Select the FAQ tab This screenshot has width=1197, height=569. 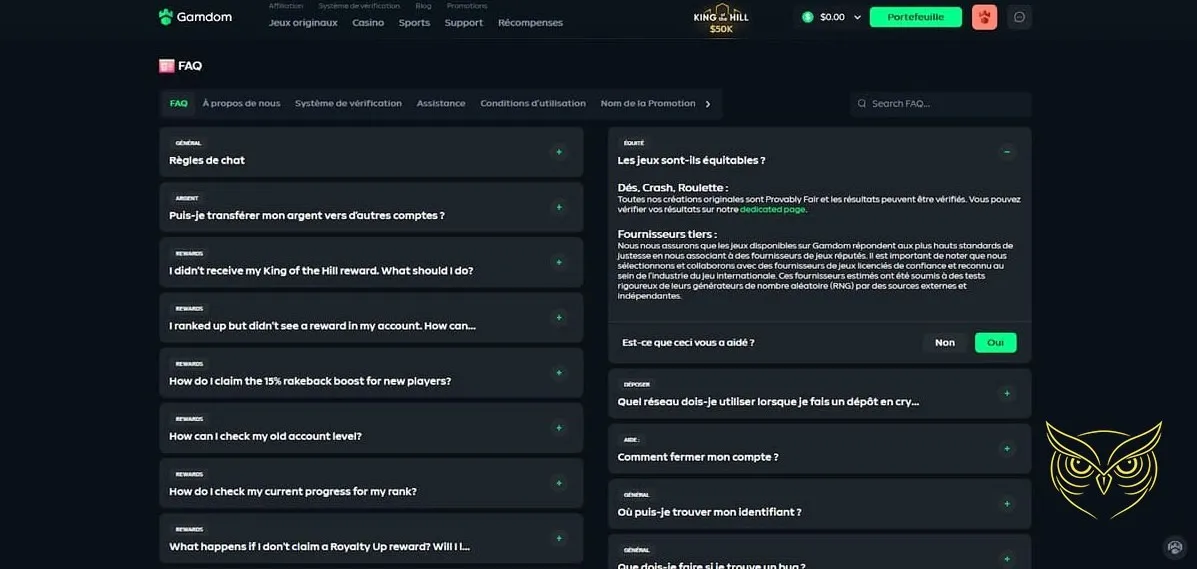[x=179, y=103]
